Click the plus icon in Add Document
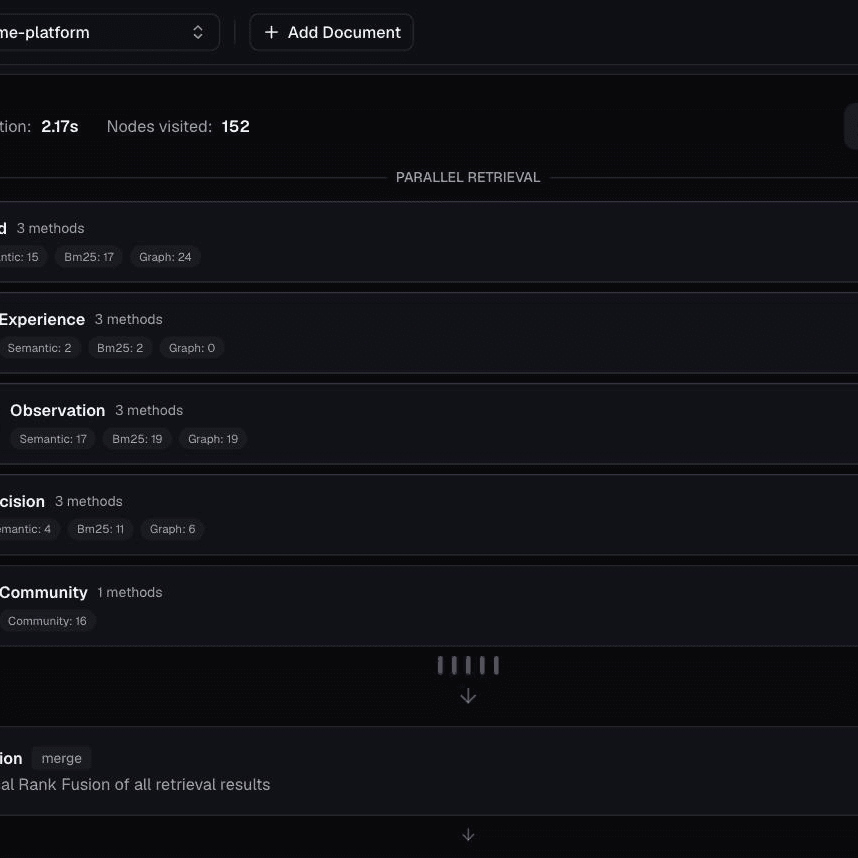Screen dimensions: 858x858 (271, 32)
